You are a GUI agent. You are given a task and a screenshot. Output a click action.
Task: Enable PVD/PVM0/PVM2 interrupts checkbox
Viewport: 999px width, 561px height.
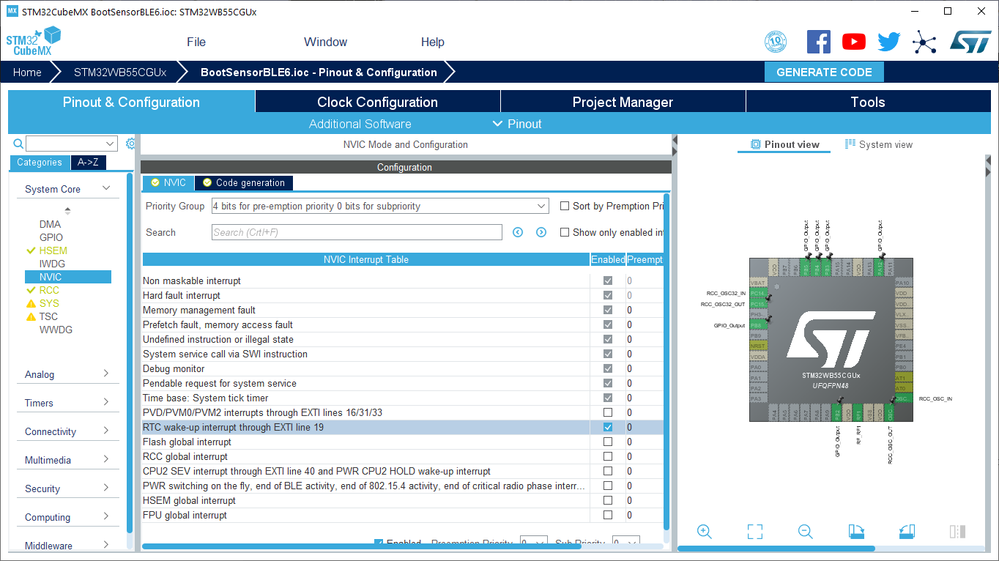pos(608,413)
